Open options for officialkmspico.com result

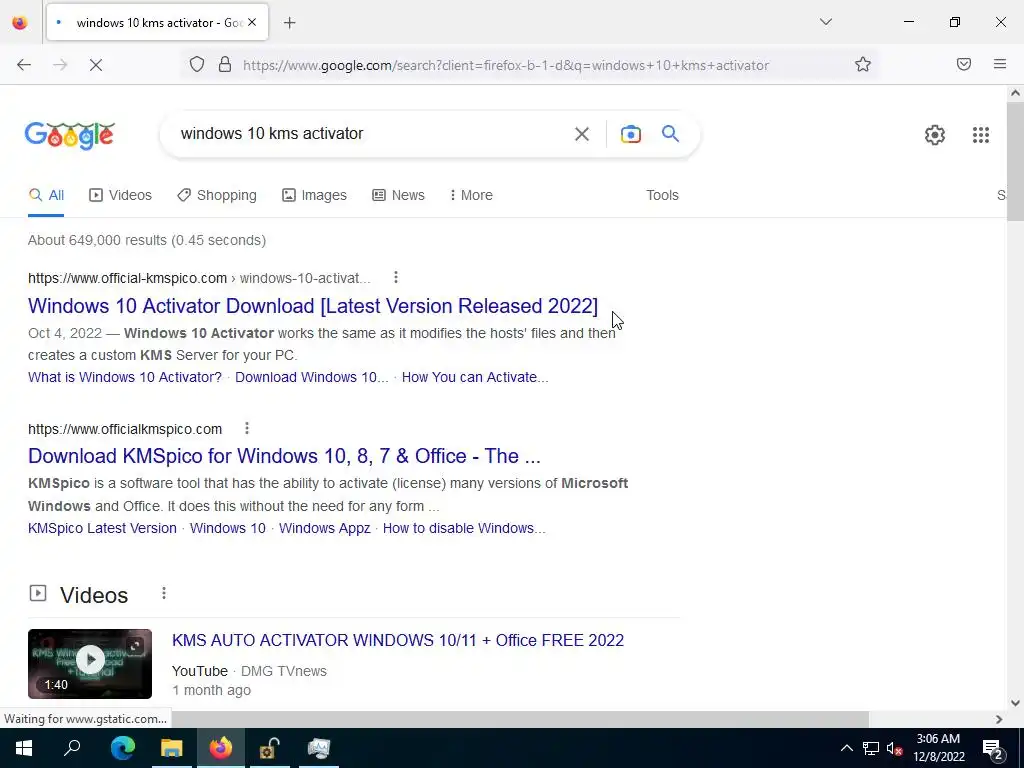coord(247,428)
